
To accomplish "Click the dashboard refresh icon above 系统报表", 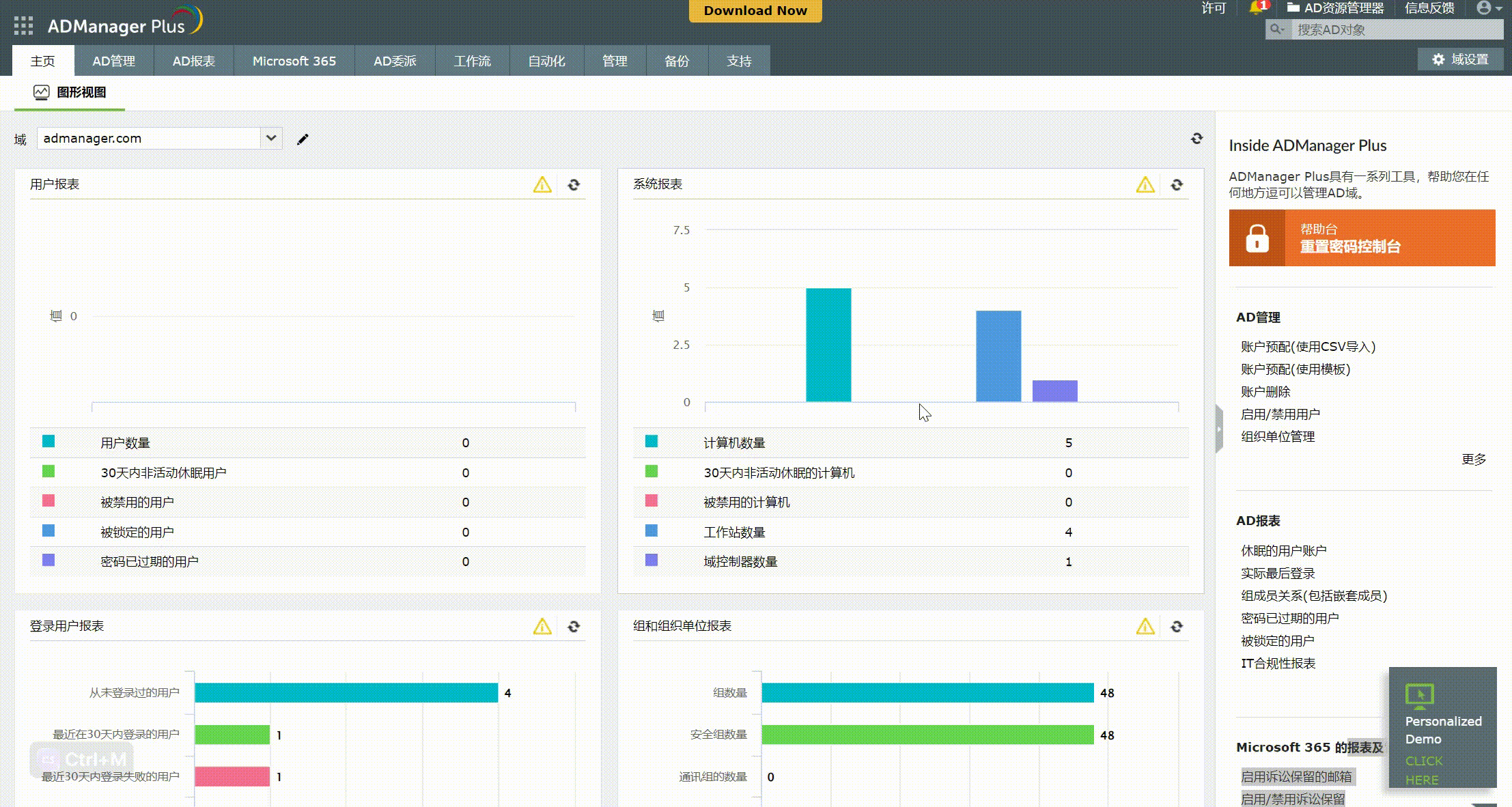I will click(1196, 139).
